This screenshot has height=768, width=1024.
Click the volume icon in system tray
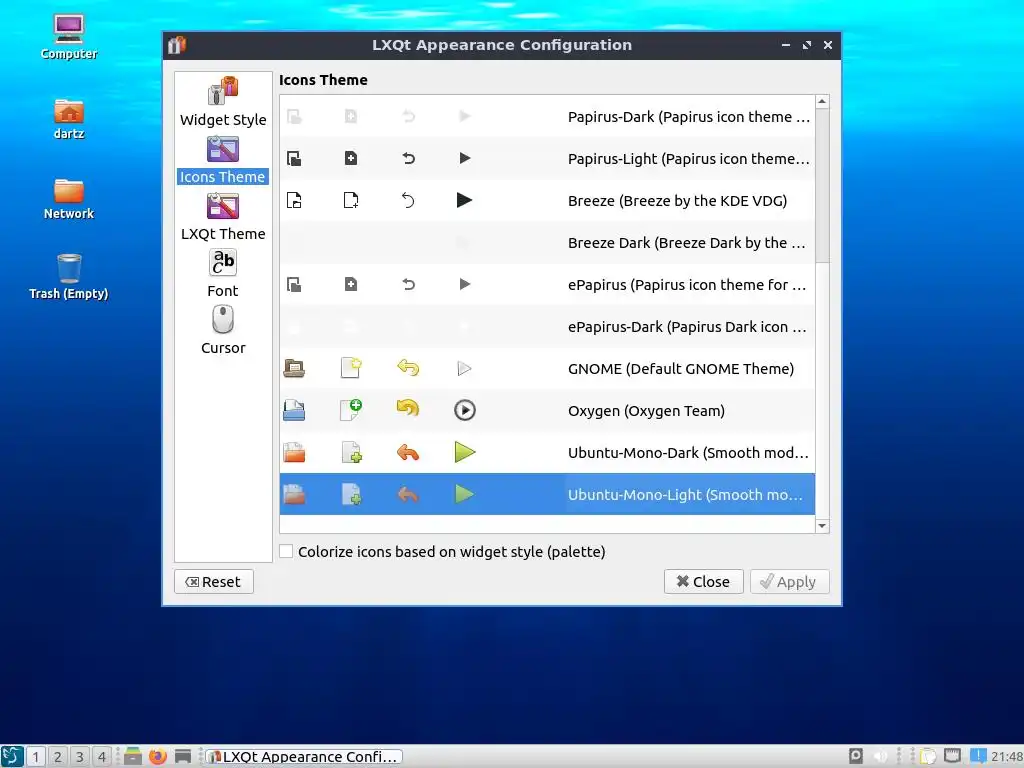coord(880,756)
